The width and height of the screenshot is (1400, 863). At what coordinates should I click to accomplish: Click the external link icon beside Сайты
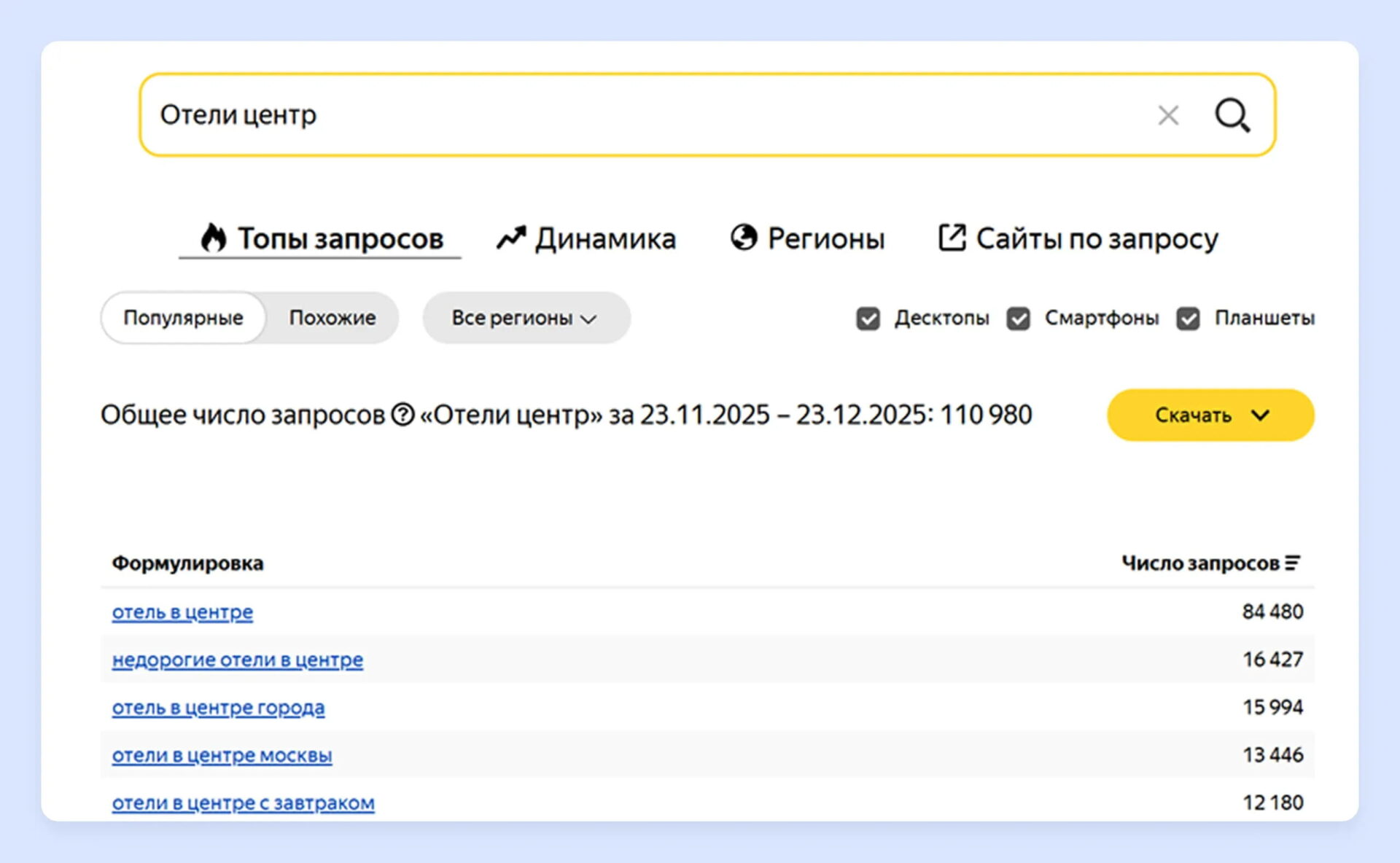[952, 237]
